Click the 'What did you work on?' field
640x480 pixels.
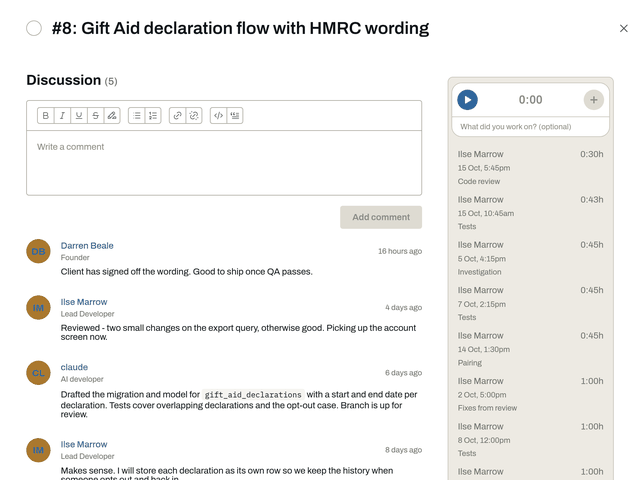tap(531, 127)
